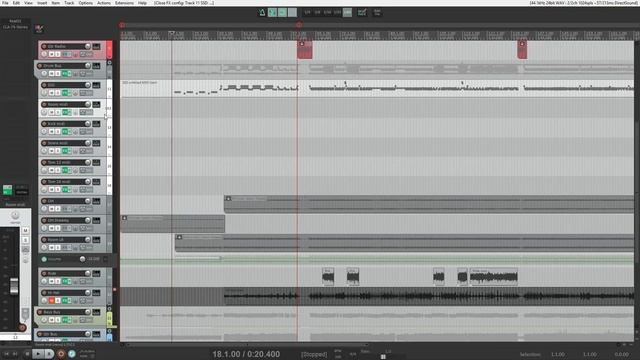640x360 pixels.
Task: Arm the Kick midi track for recording
Action: [44, 124]
